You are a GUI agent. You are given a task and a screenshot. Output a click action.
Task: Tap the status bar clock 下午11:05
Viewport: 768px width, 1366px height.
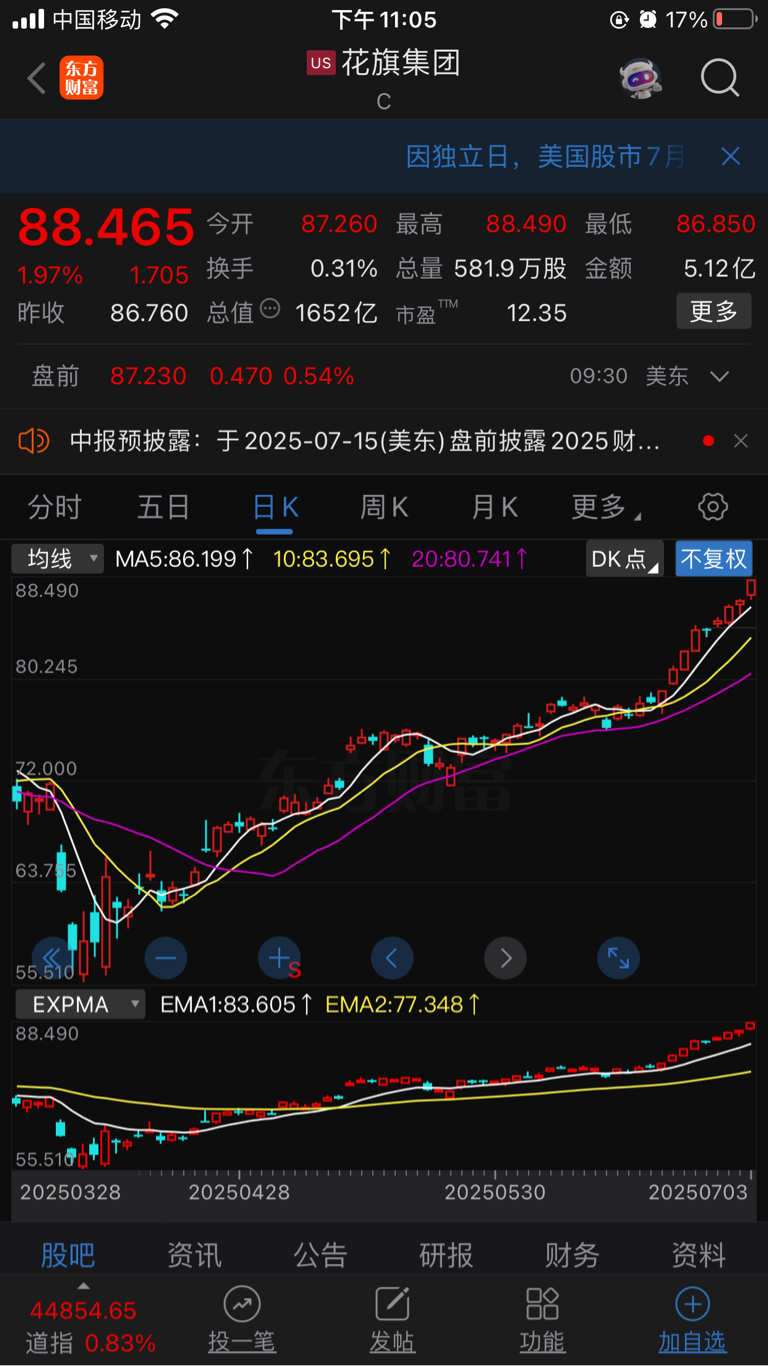click(384, 19)
